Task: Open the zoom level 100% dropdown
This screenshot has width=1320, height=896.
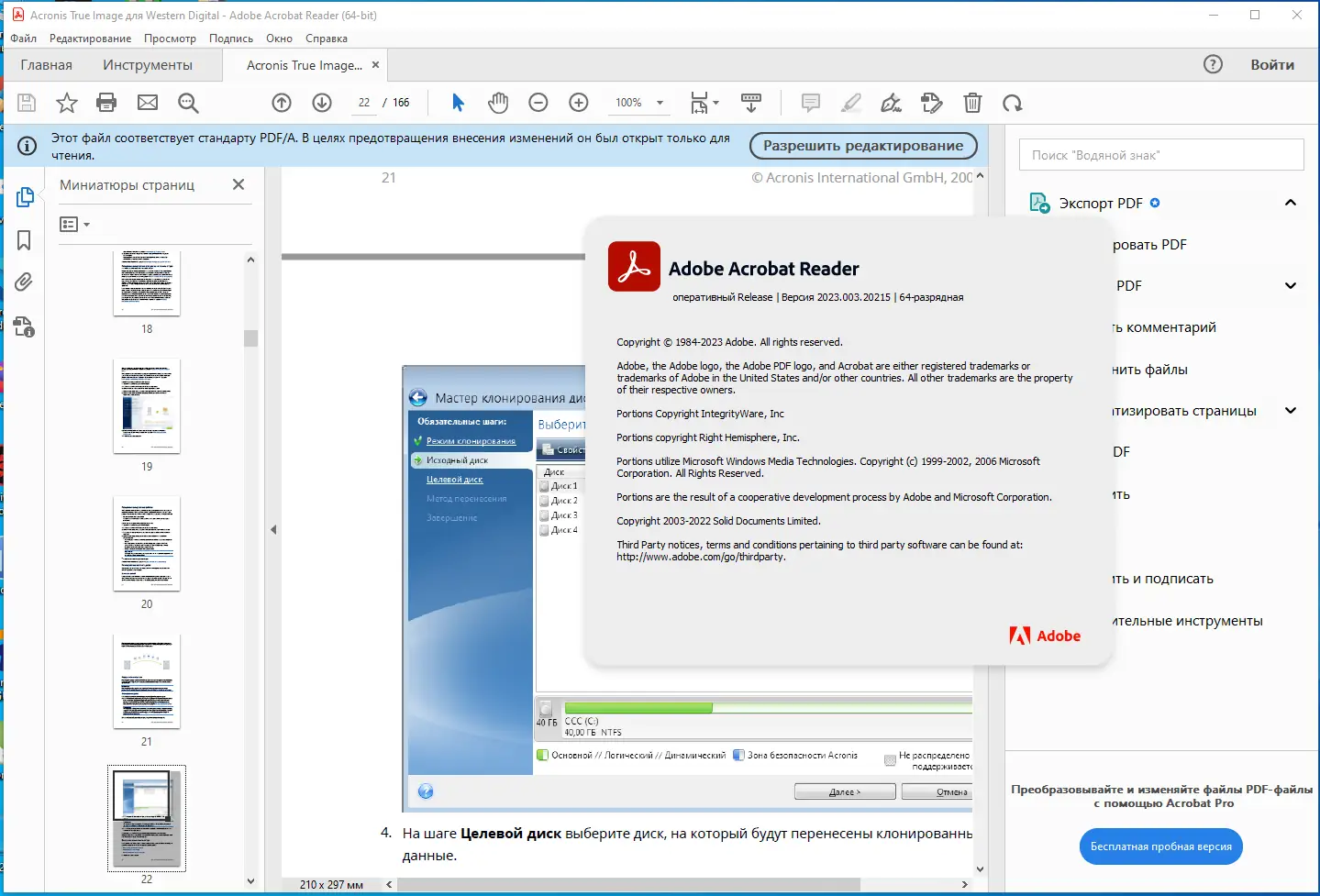Action: click(x=660, y=103)
